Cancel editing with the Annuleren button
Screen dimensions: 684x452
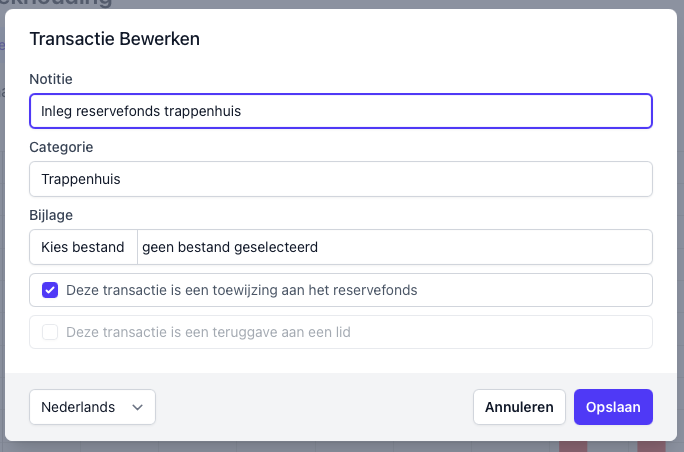519,407
